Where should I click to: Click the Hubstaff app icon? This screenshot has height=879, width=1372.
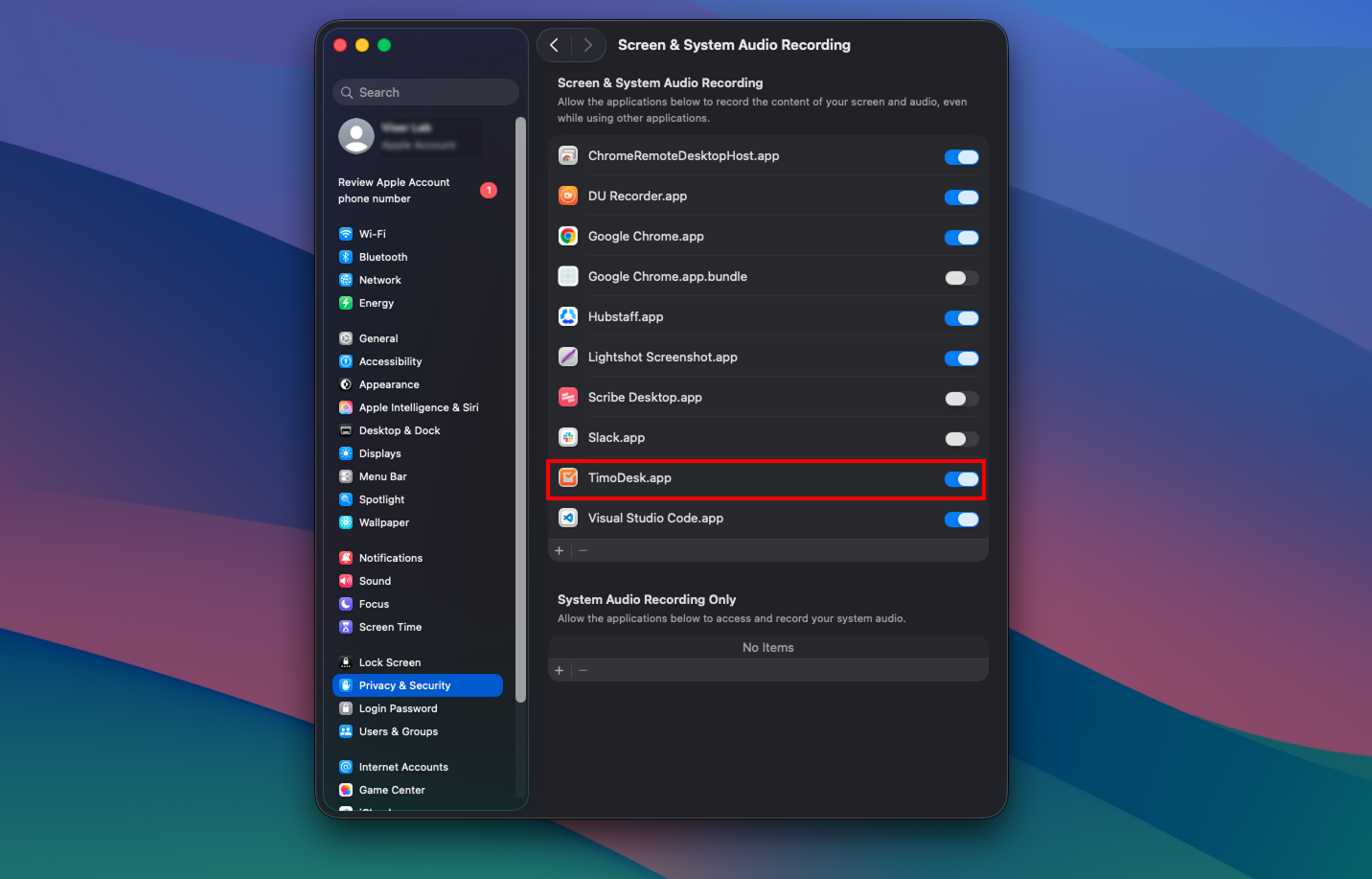568,316
